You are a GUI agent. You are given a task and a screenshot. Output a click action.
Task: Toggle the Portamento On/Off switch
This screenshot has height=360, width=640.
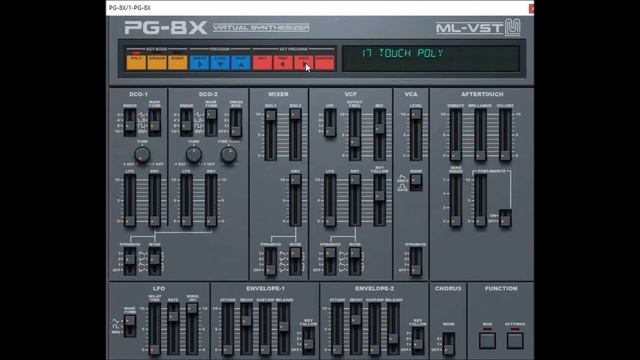tap(505, 218)
